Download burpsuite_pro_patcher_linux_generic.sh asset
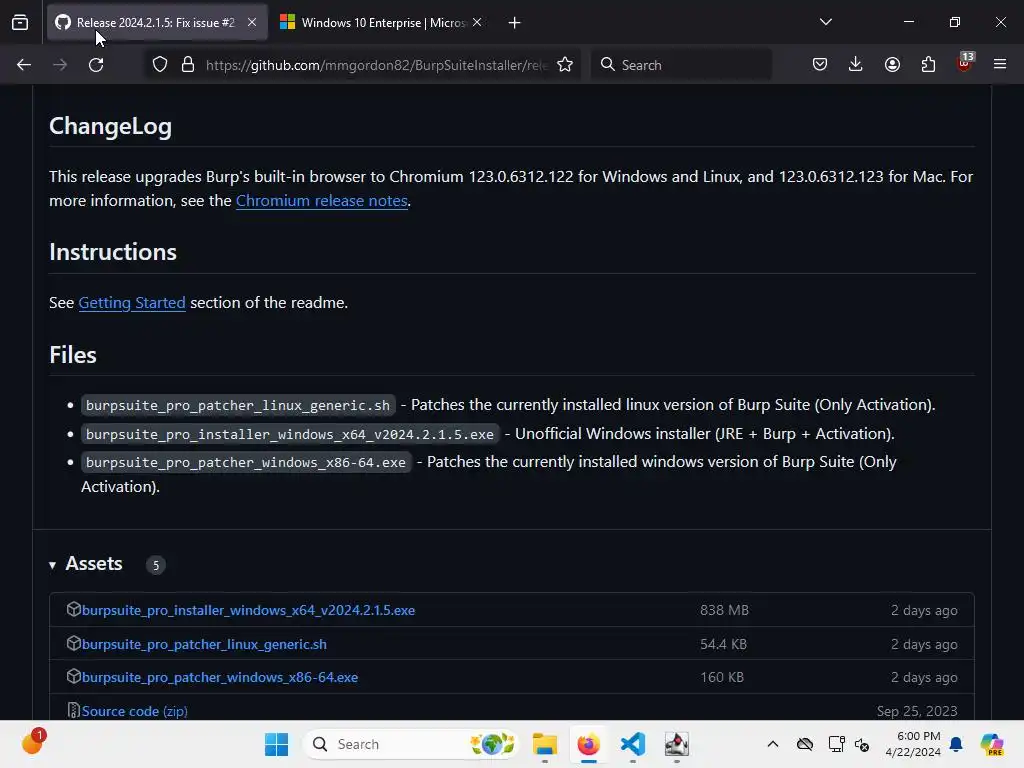The width and height of the screenshot is (1024, 768). pos(204,644)
